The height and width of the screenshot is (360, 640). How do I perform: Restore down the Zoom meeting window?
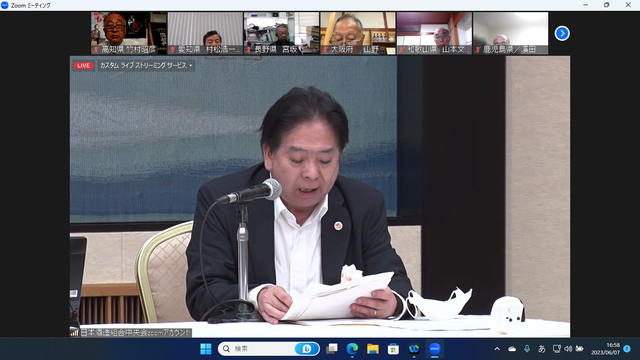(x=607, y=5)
